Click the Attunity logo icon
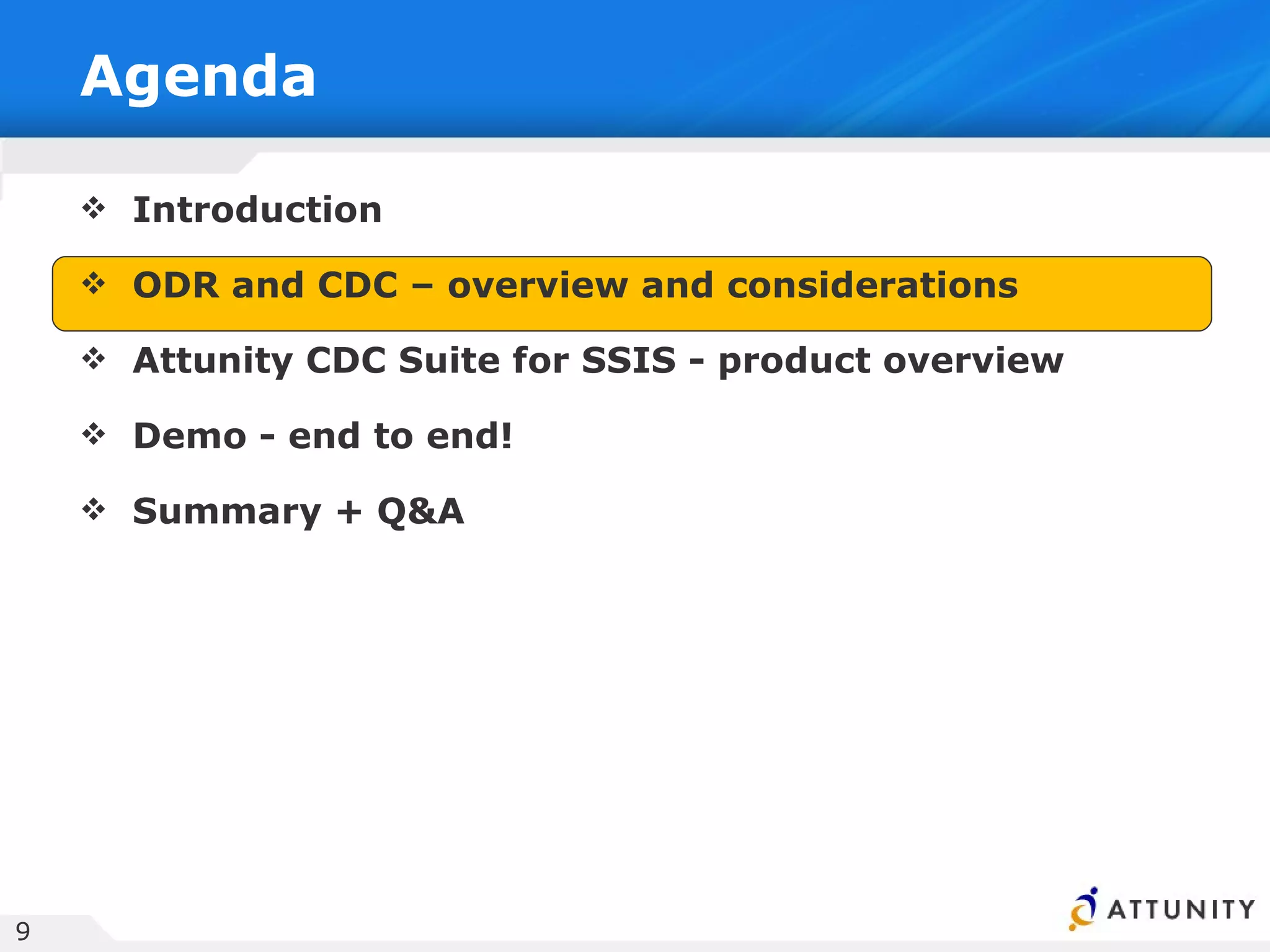1270x952 pixels. point(1083,909)
